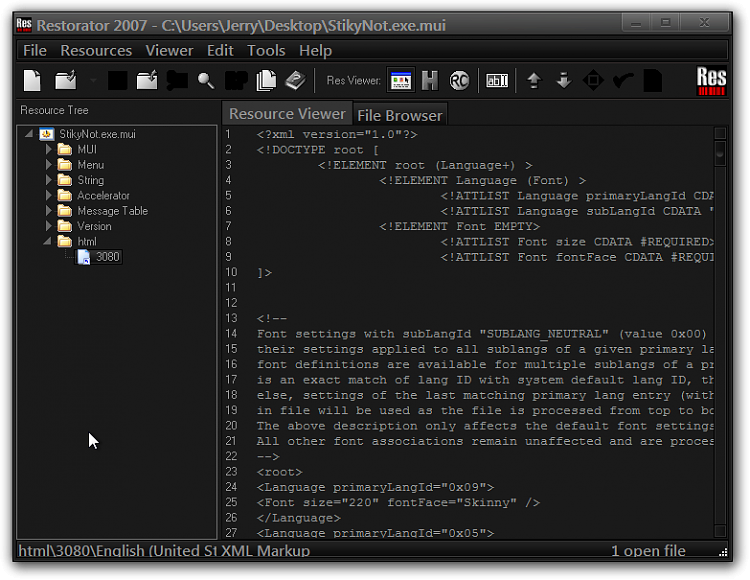Open the dropdown arrow next to Open

click(93, 80)
